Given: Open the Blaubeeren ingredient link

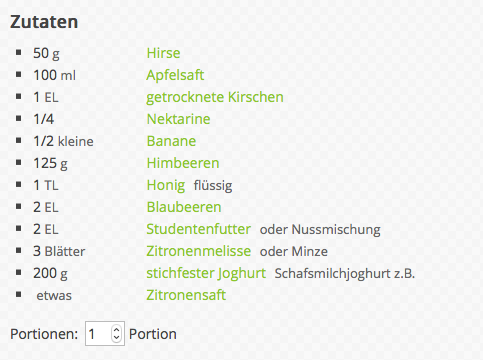Looking at the screenshot, I should [x=184, y=207].
